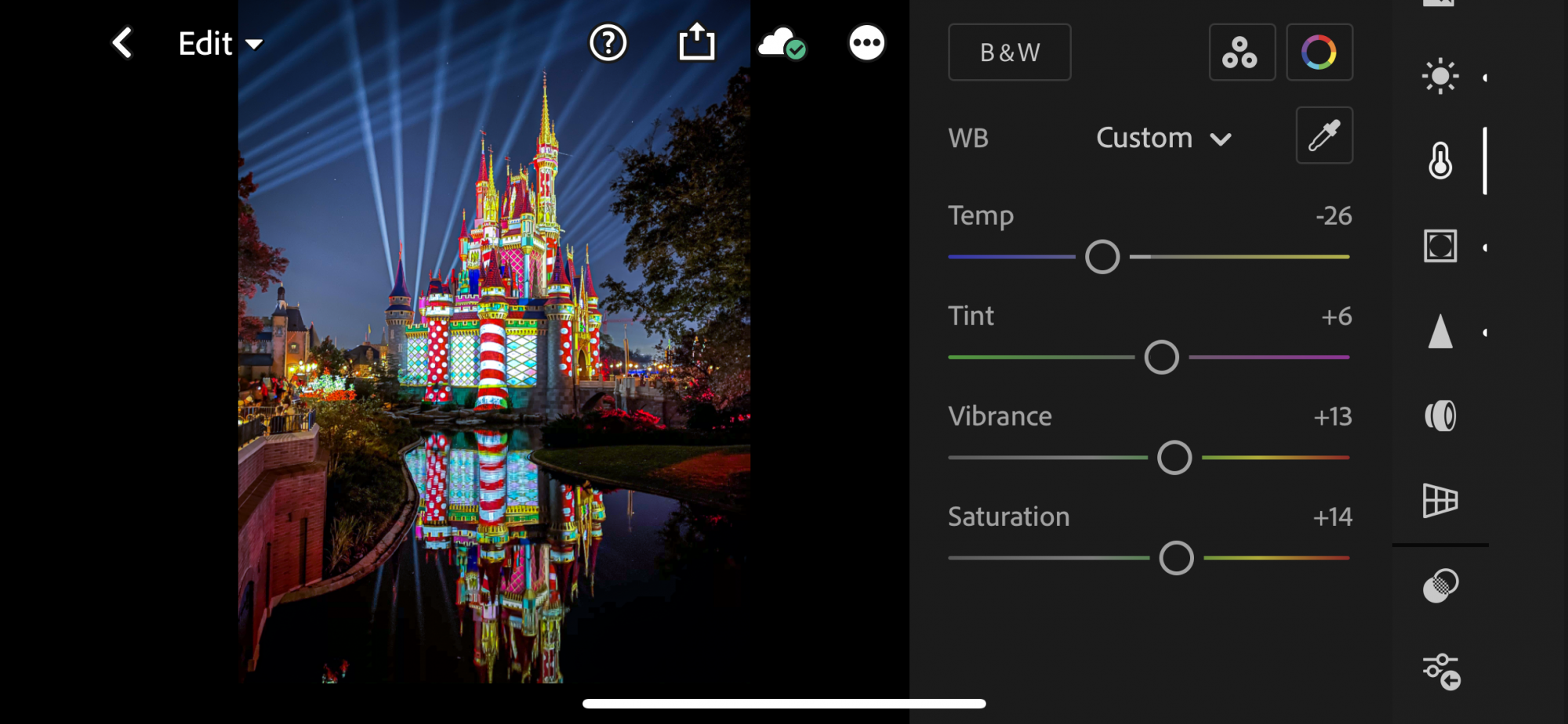Open the Geometry perspective grid icon
1568x724 pixels.
click(1440, 501)
